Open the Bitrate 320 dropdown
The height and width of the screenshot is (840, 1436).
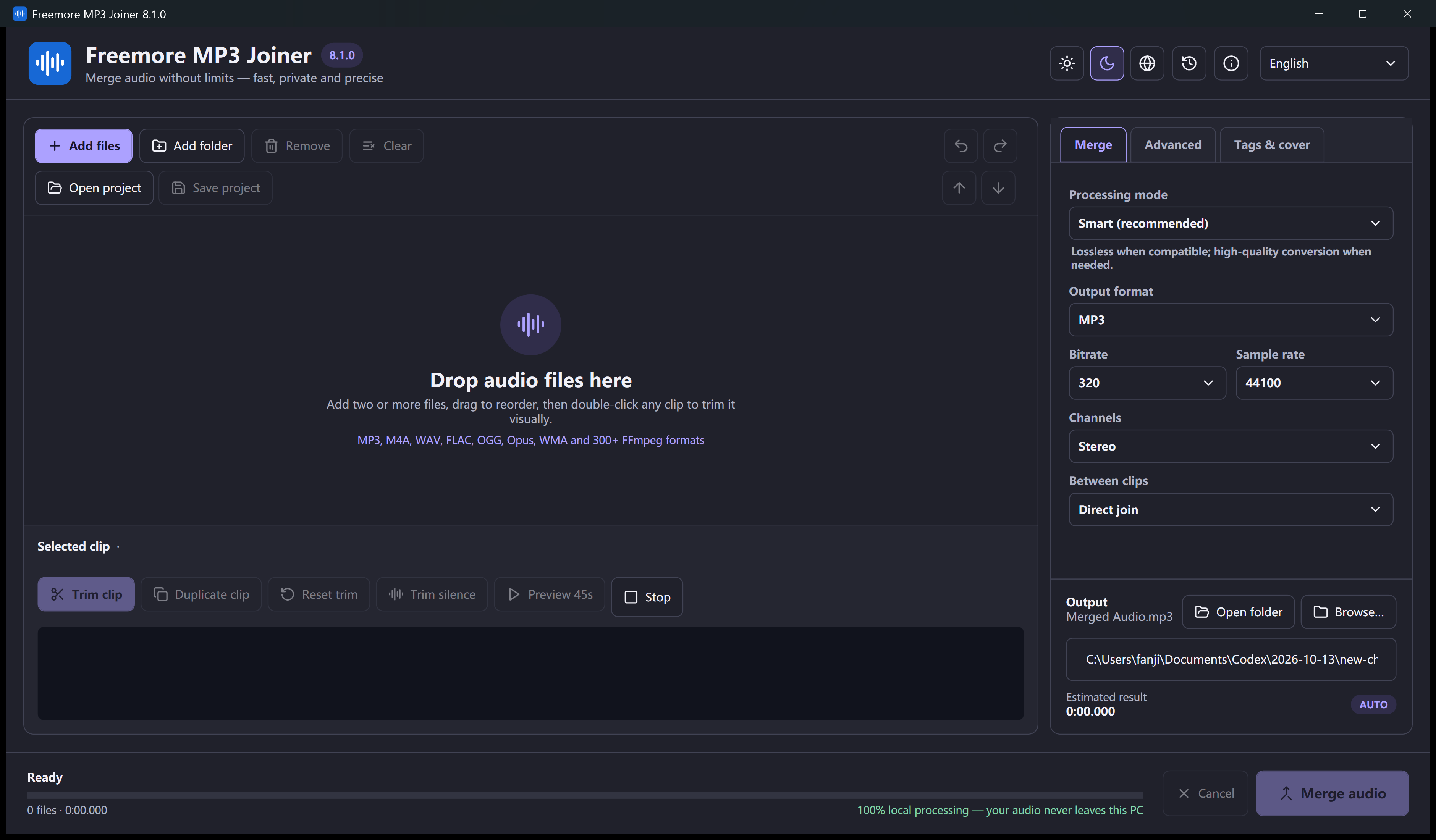[x=1147, y=383]
